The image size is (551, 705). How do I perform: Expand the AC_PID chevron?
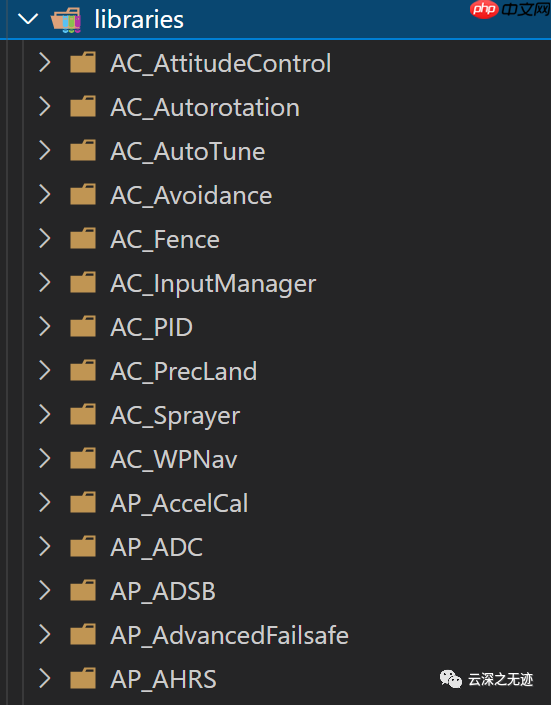coord(45,327)
